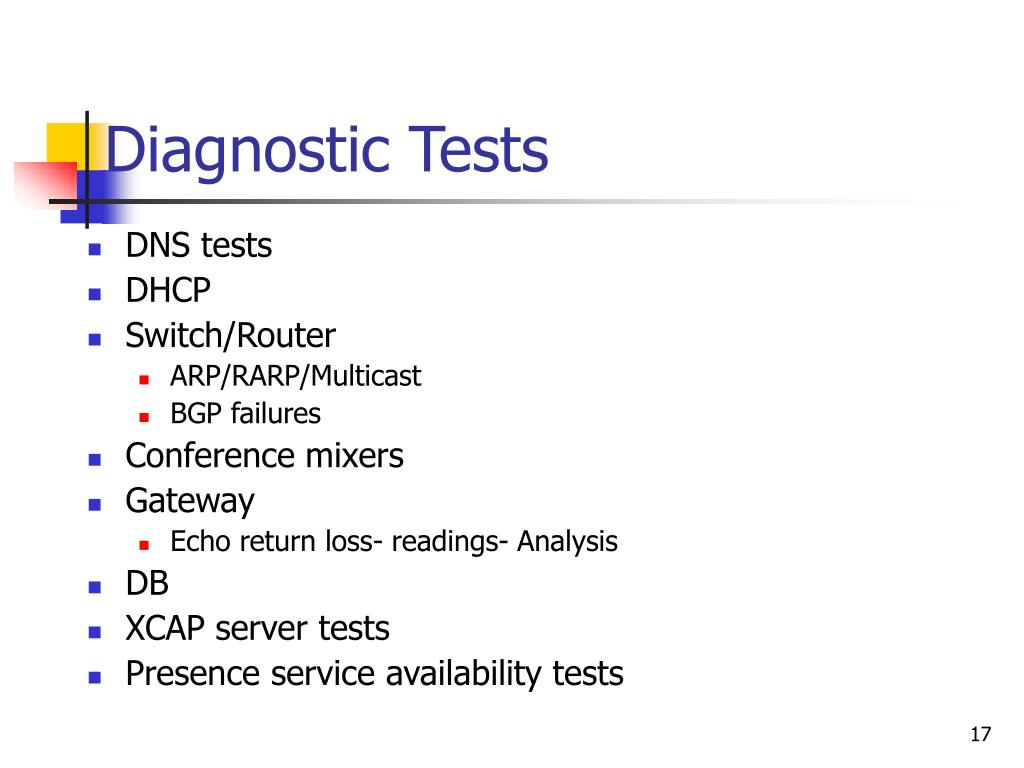Click the Diagnostic Tests slide title

pos(327,152)
